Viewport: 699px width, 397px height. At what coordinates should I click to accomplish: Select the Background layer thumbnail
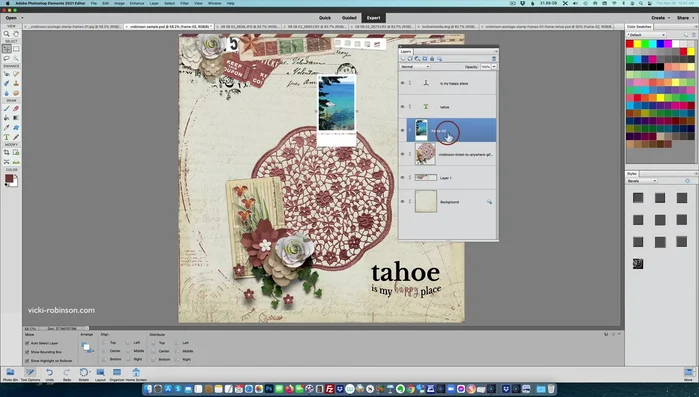click(426, 201)
